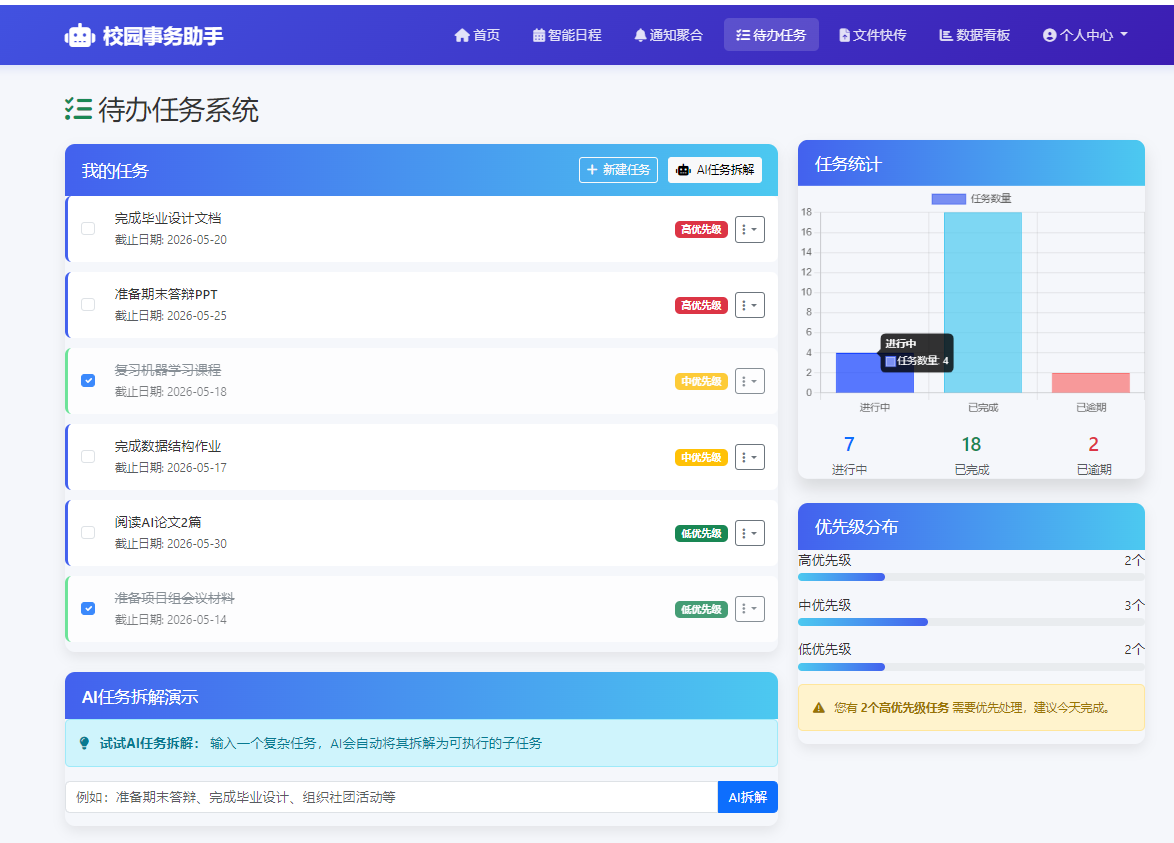
Task: Switch to the 待办任务 nav tab
Action: (x=771, y=34)
